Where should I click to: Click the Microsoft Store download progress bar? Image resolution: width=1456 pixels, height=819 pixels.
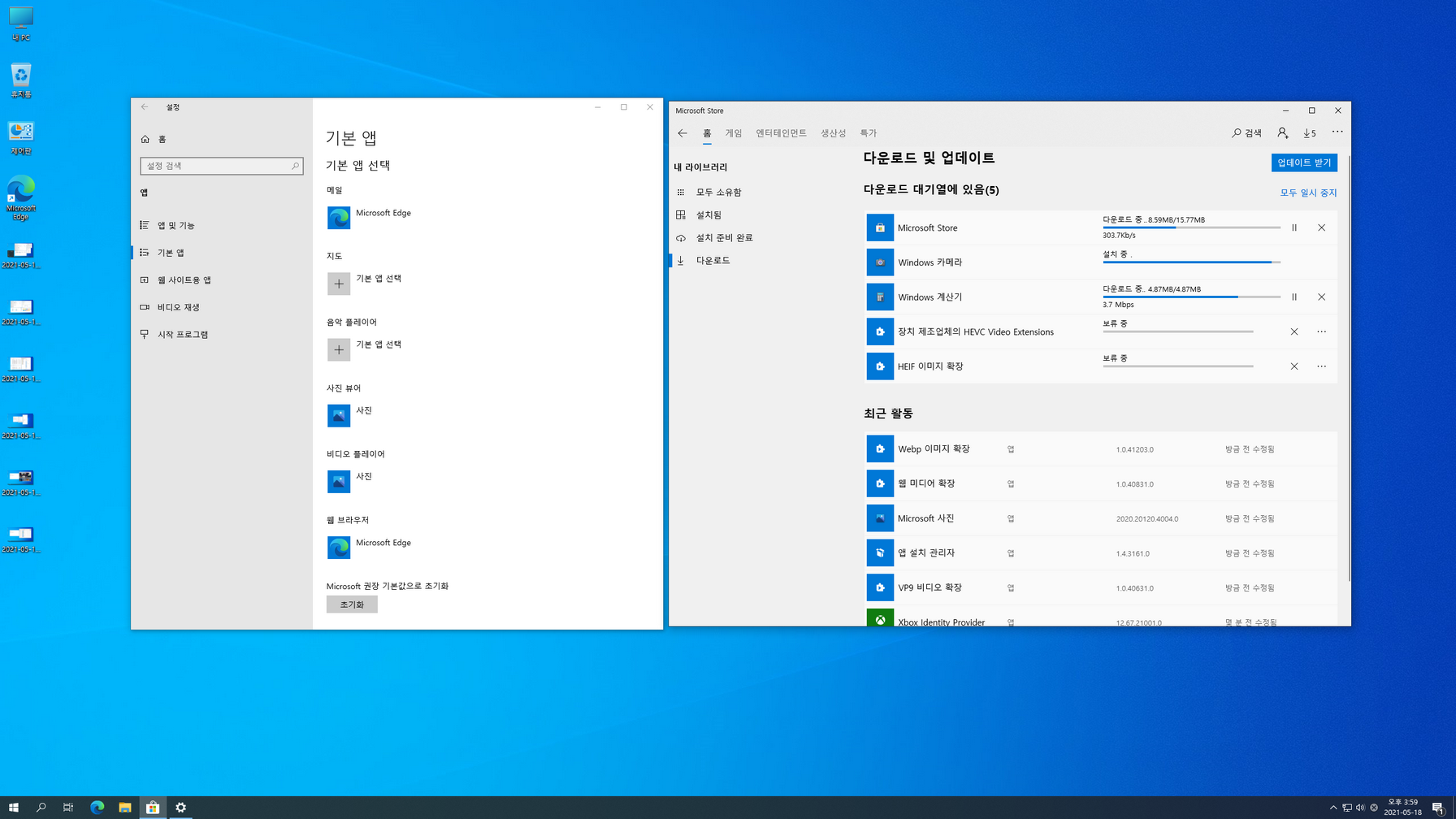coord(1191,227)
